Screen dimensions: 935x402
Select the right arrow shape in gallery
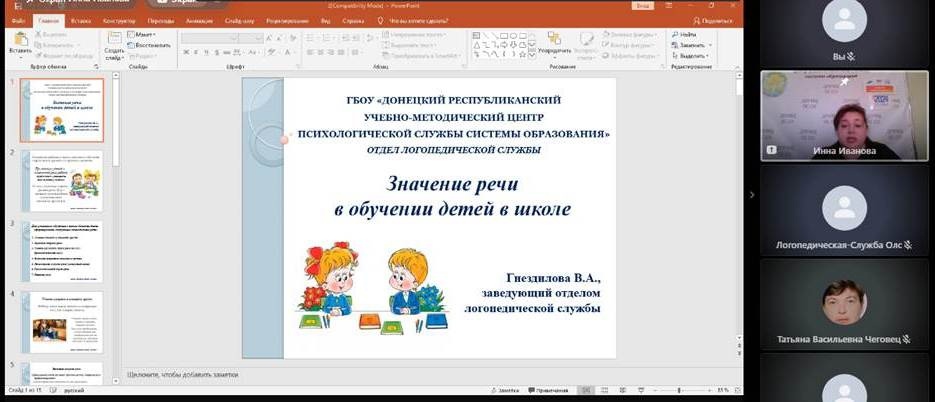[x=504, y=45]
